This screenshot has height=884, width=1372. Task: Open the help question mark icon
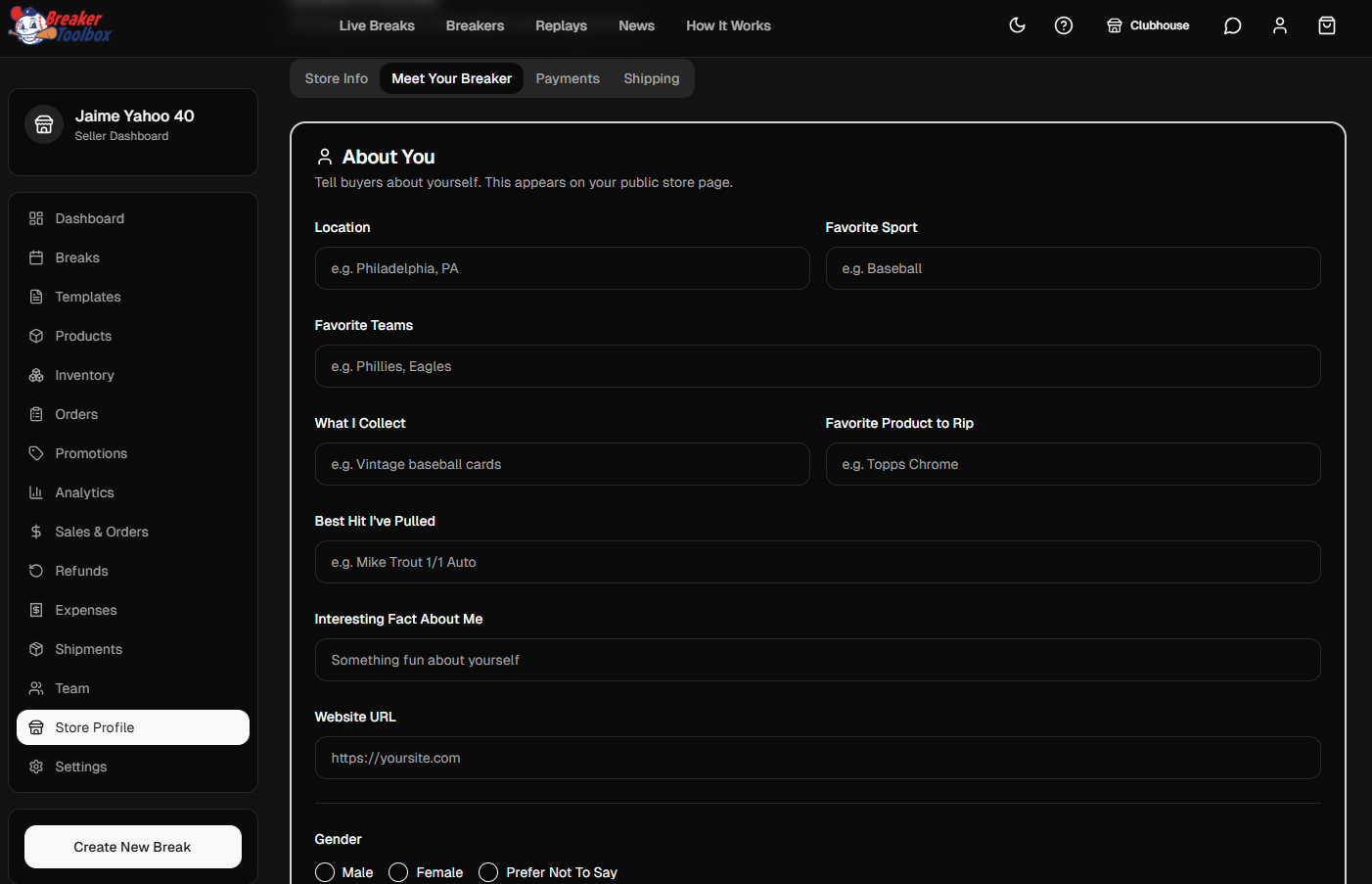coord(1064,25)
